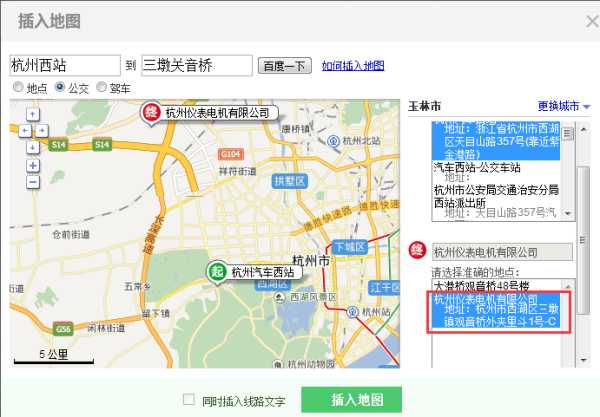Image resolution: width=600 pixels, height=417 pixels.
Task: Click the 杭州北站 station icon on the map
Action: pyautogui.click(x=334, y=141)
